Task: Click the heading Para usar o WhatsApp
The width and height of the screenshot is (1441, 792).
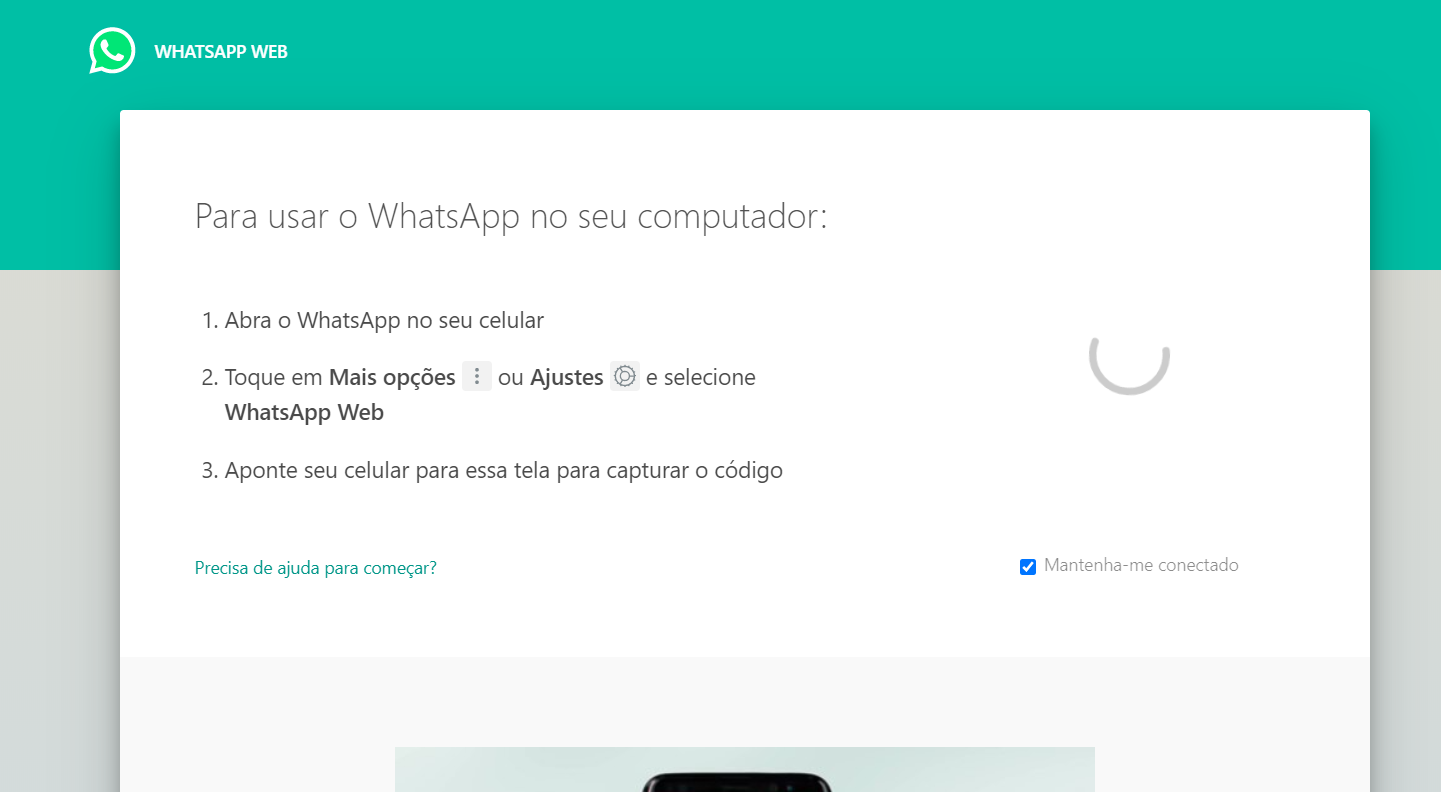Action: click(511, 216)
